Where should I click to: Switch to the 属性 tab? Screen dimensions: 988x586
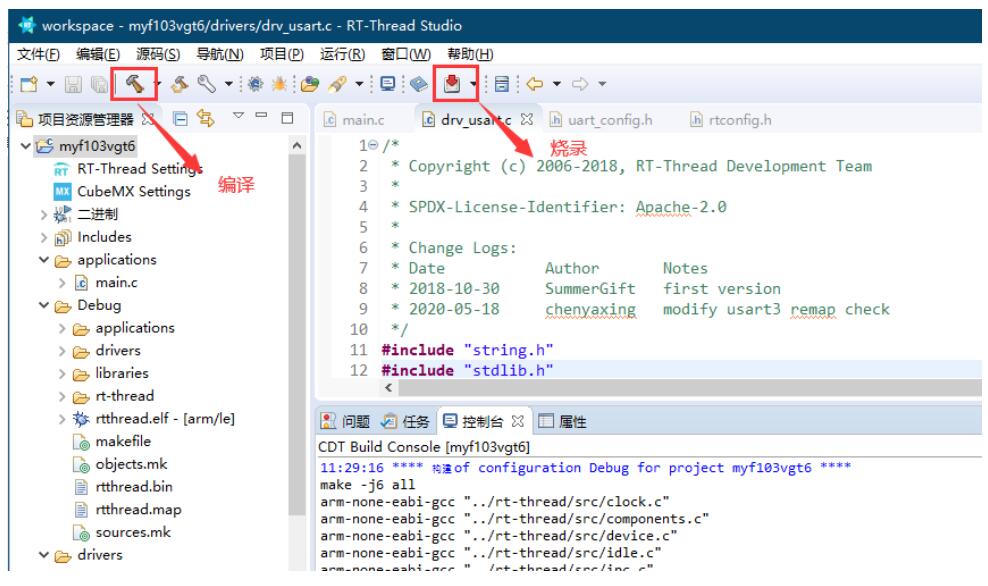tap(563, 421)
